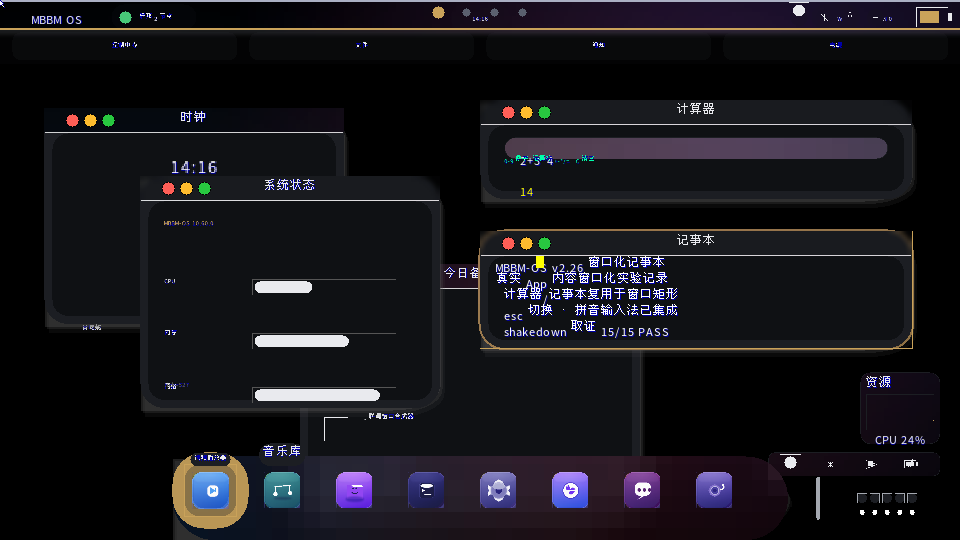This screenshot has height=540, width=960.
Task: Click the small x icon in bottom tray
Action: coord(830,465)
